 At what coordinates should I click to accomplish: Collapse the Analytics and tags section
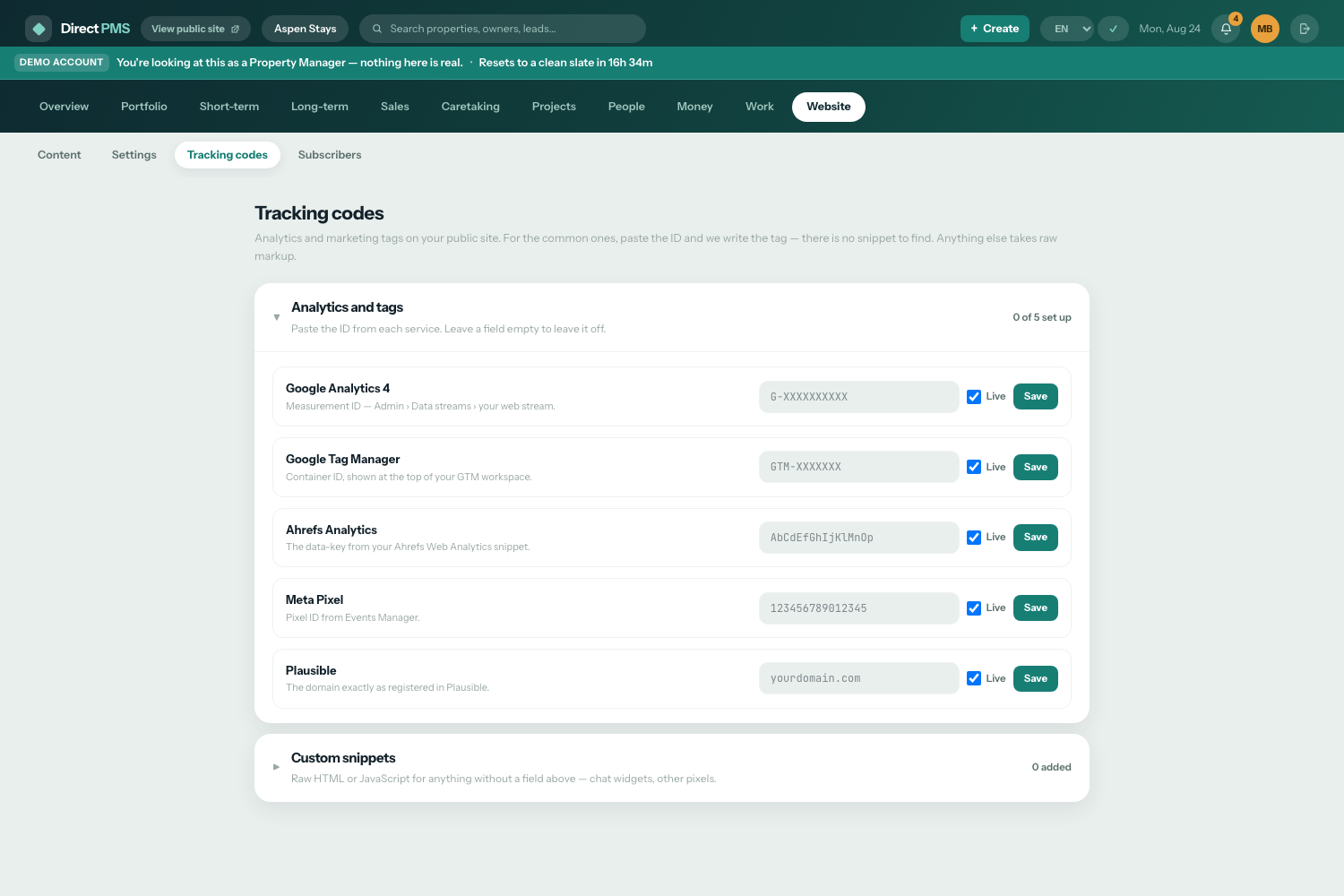coord(277,317)
